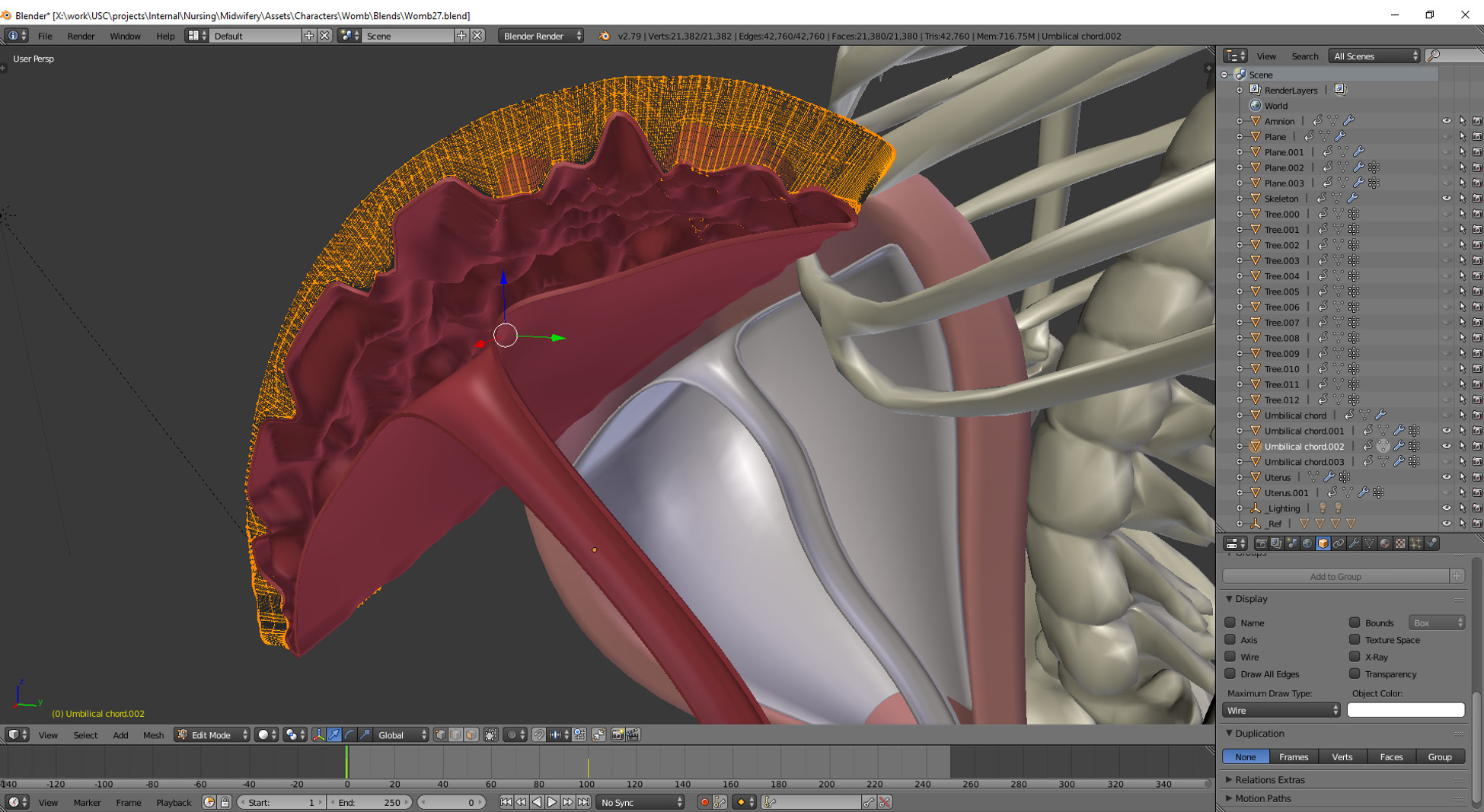Viewport: 1484px width, 812px height.
Task: Check the Draw All Edges option
Action: click(x=1230, y=674)
